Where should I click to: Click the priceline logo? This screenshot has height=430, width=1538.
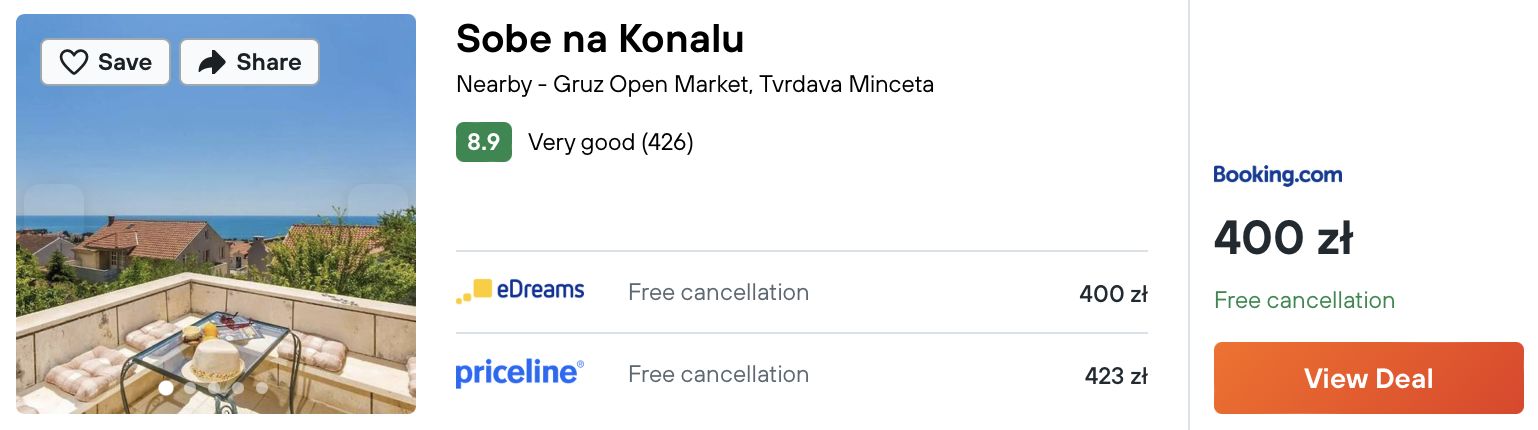pos(520,374)
